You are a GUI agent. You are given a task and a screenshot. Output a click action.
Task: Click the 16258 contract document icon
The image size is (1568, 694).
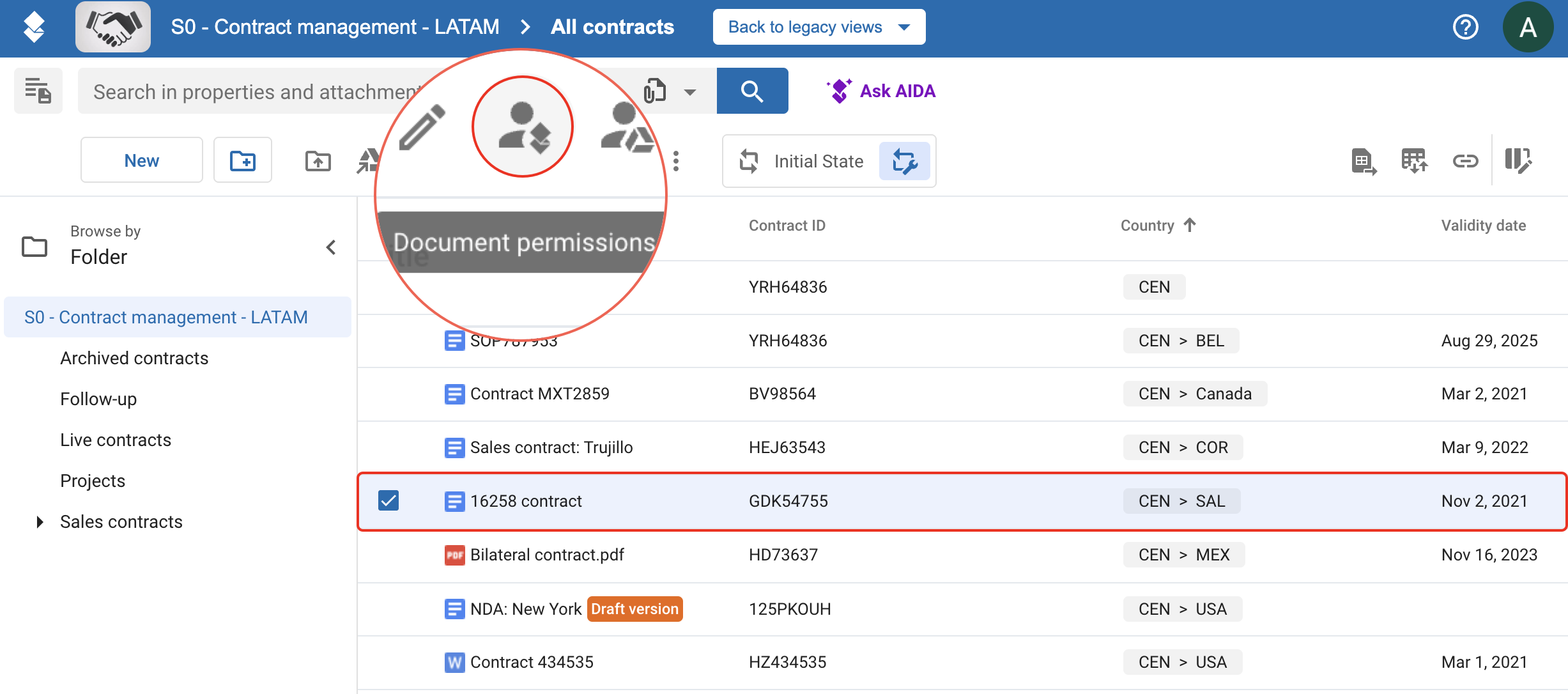[x=454, y=501]
